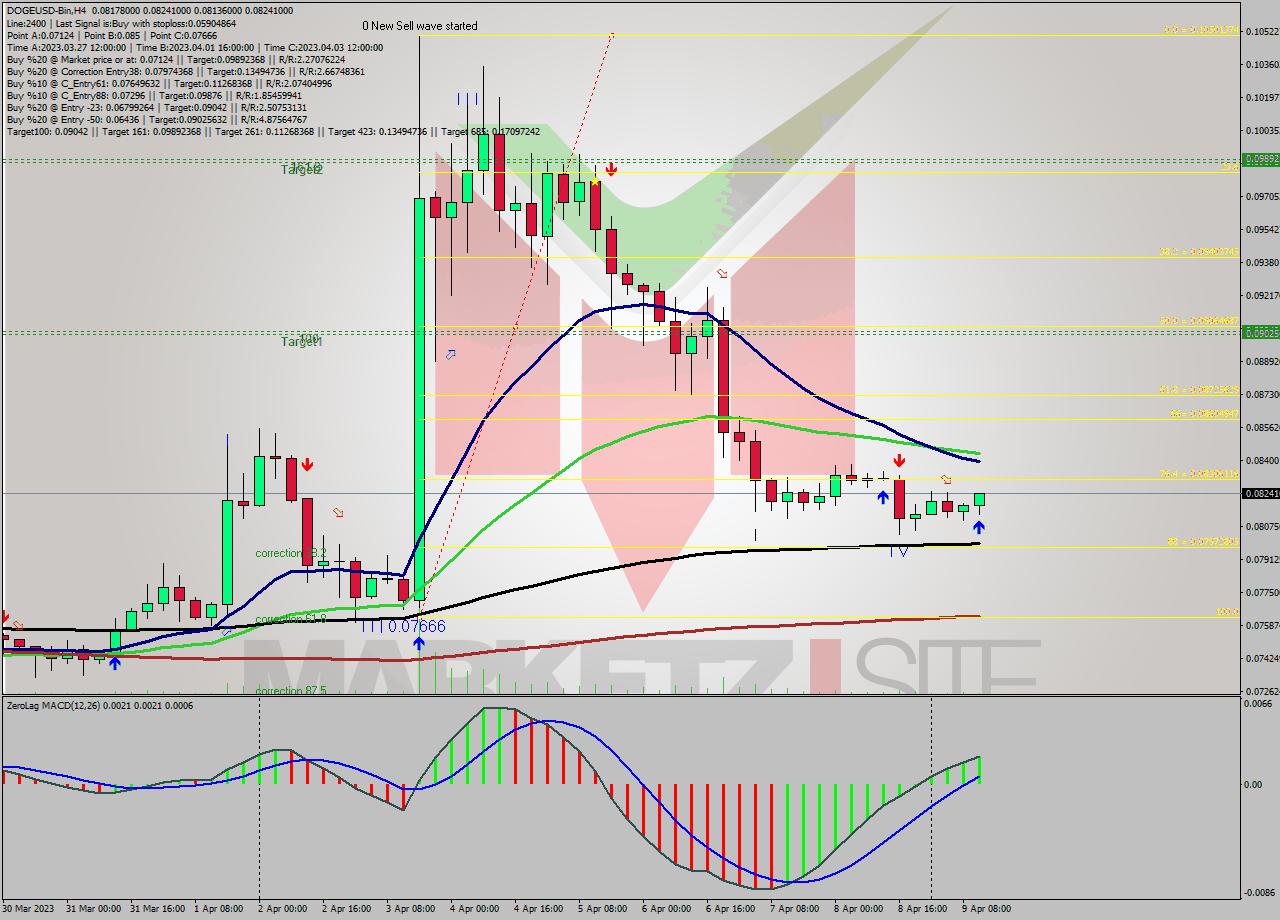Click the 0.09705 price axis value
Image resolution: width=1280 pixels, height=920 pixels.
click(x=1262, y=197)
